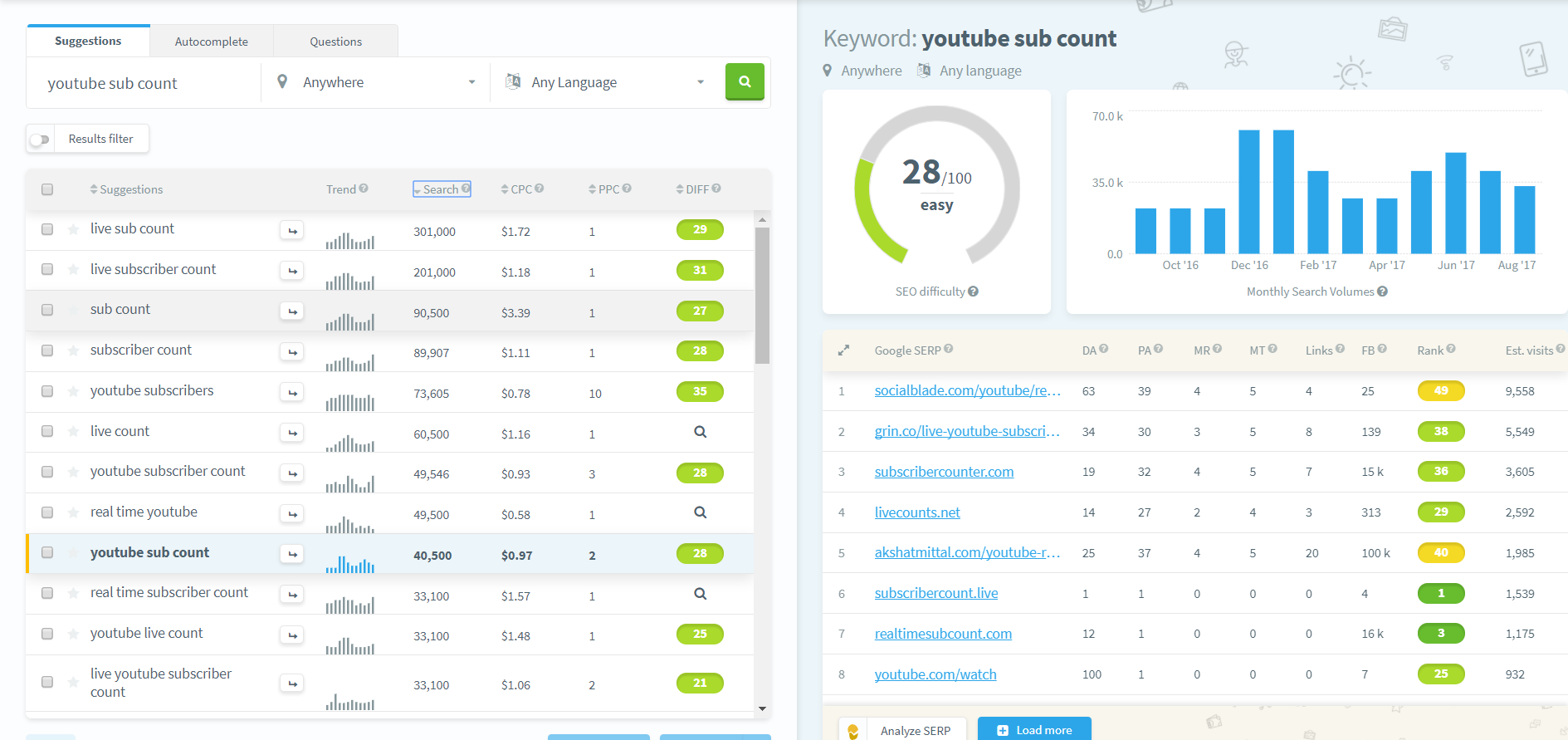Image resolution: width=1568 pixels, height=740 pixels.
Task: Open arrow button for 'youtube sub count'
Action: 291,554
